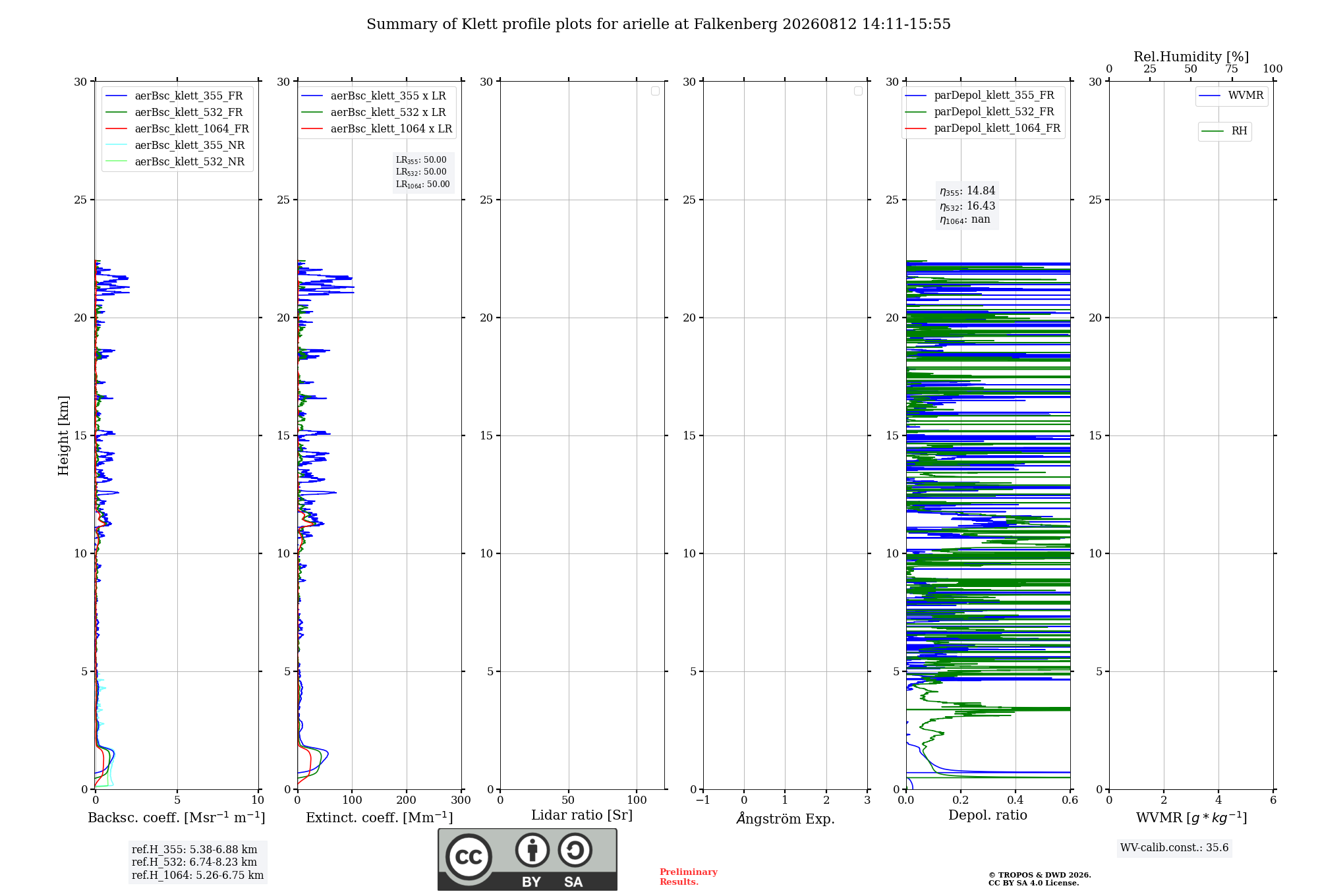This screenshot has height=896, width=1318.
Task: Click the Backsc. coeff. axis label
Action: [x=177, y=818]
